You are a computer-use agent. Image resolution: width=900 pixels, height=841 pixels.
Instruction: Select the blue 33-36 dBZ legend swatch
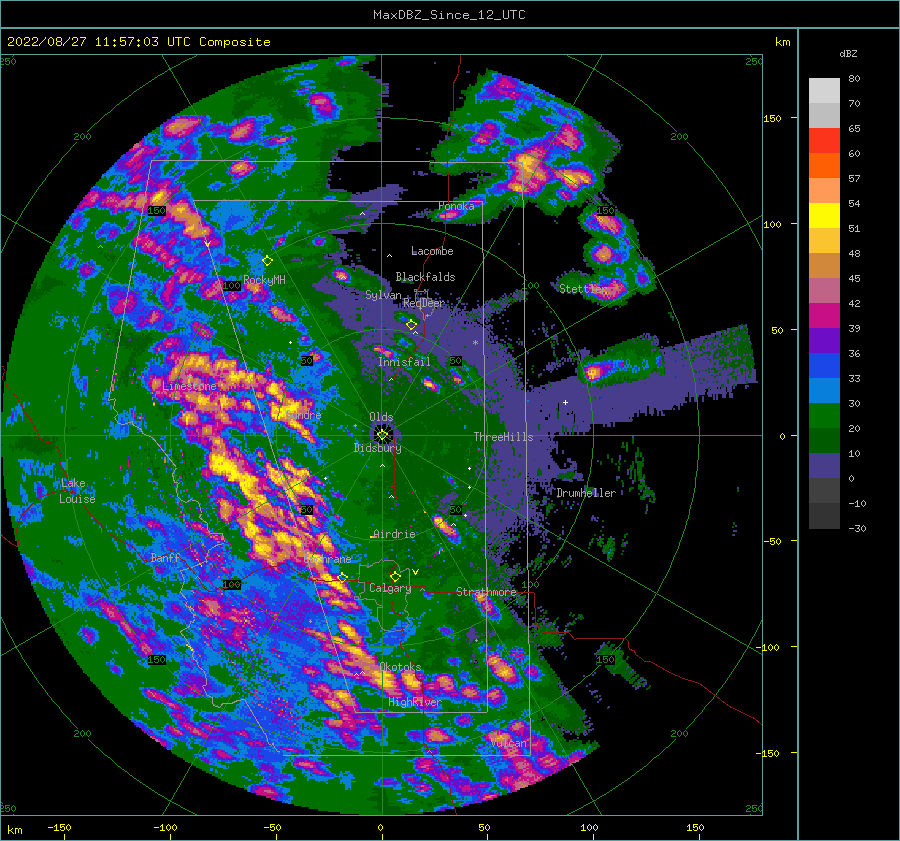coord(824,366)
